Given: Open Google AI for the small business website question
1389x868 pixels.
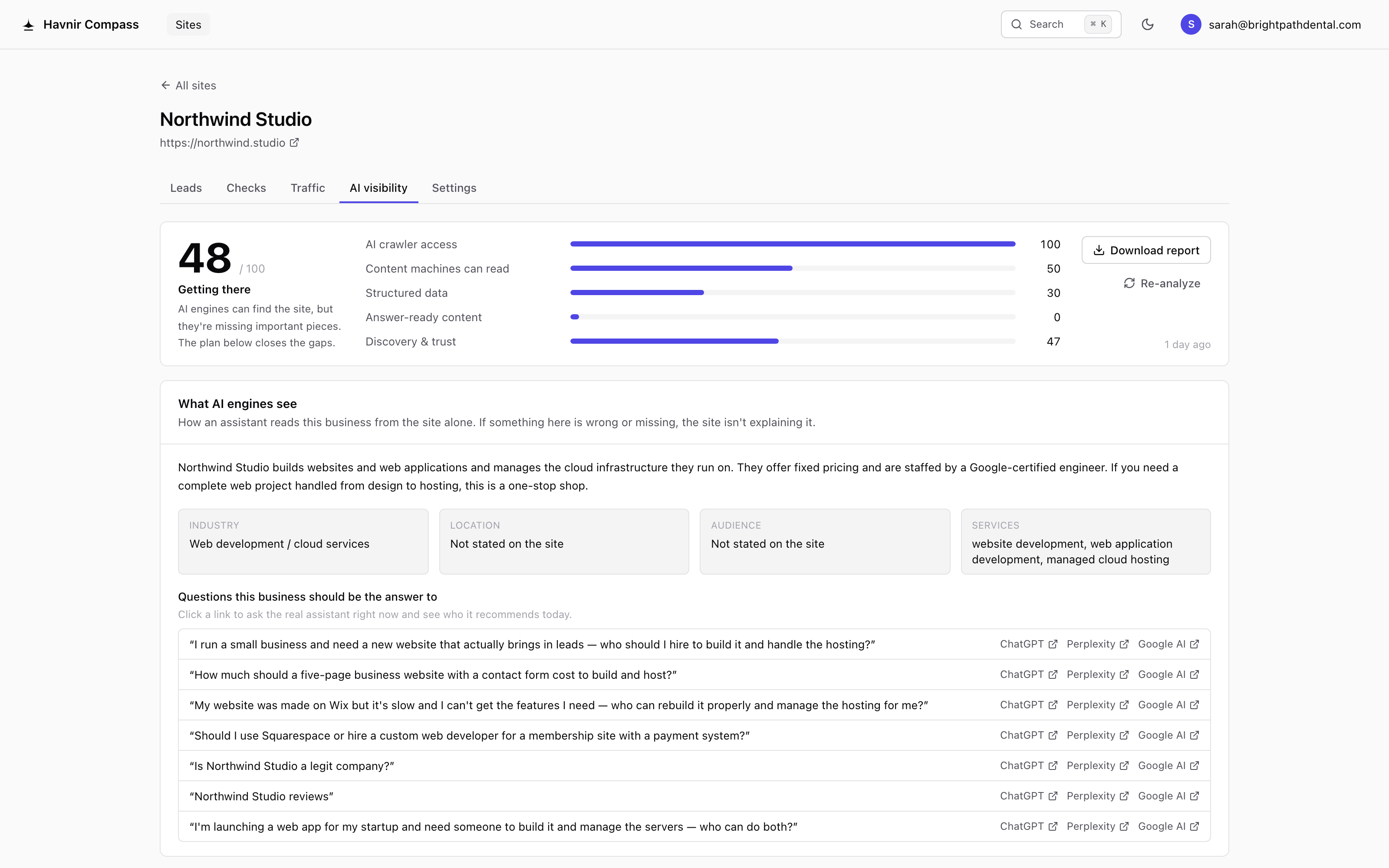Looking at the screenshot, I should (x=1168, y=644).
